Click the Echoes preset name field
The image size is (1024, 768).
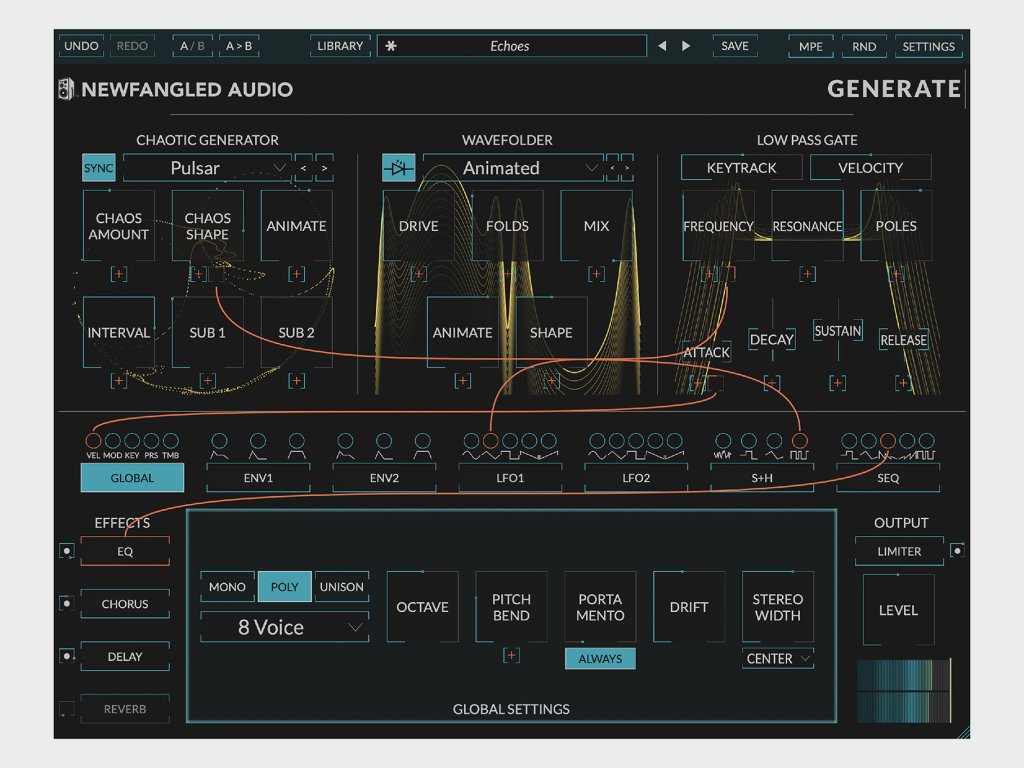pos(511,46)
